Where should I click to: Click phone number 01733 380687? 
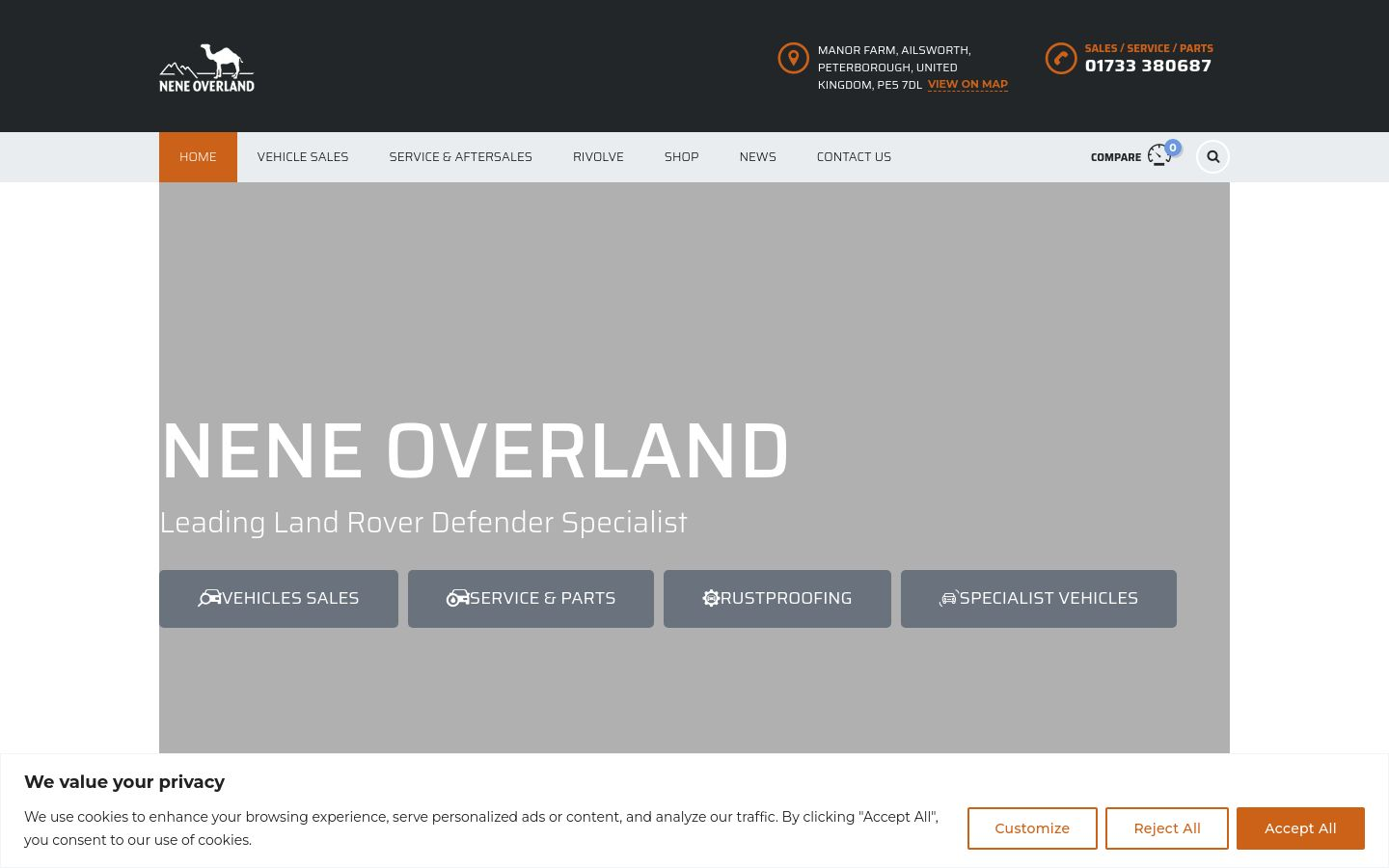click(x=1148, y=66)
